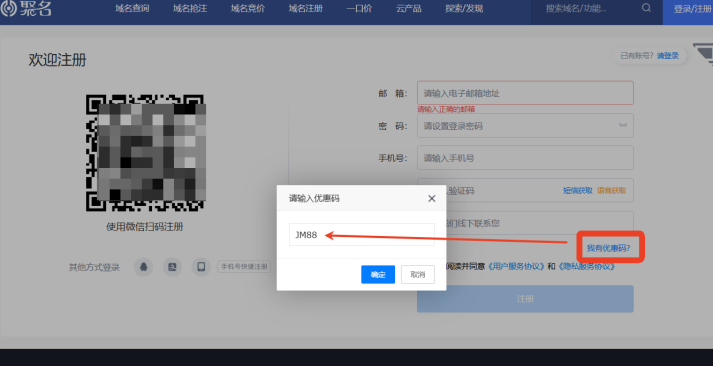713x366 pixels.
Task: Open the 云产品 menu
Action: point(408,9)
